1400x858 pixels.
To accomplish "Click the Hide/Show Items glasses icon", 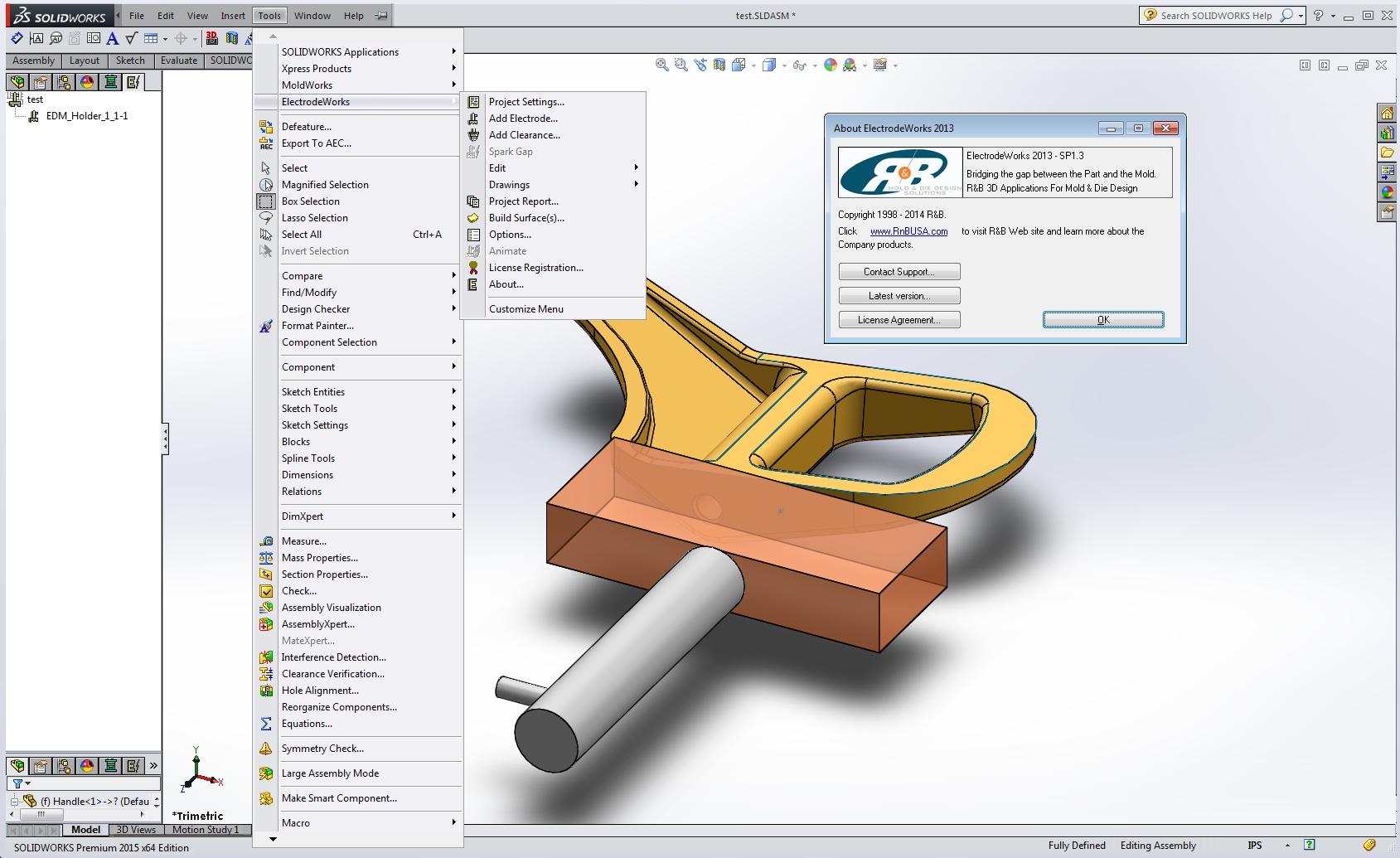I will point(798,65).
